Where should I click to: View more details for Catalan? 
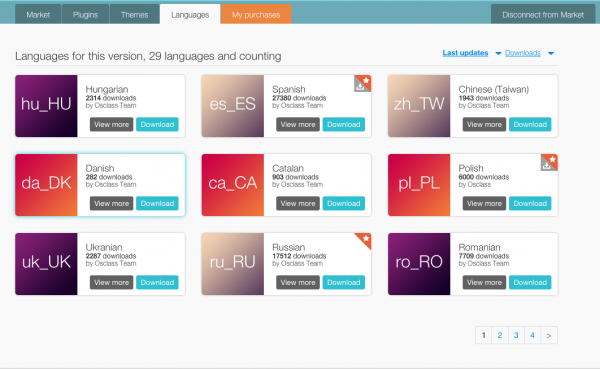coord(298,203)
